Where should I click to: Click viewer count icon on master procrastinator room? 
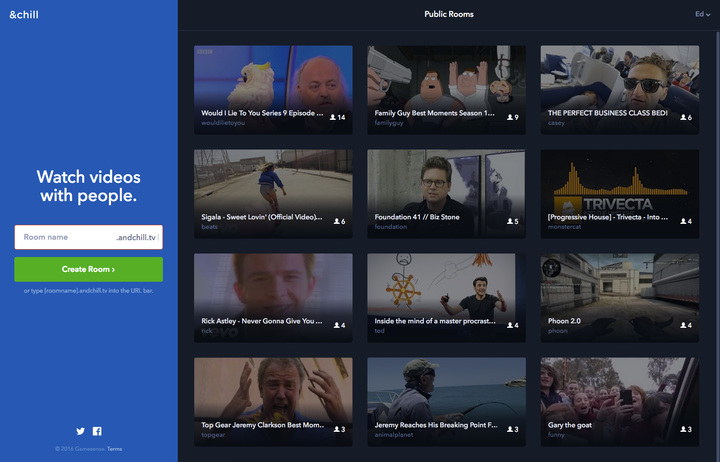pyautogui.click(x=510, y=325)
